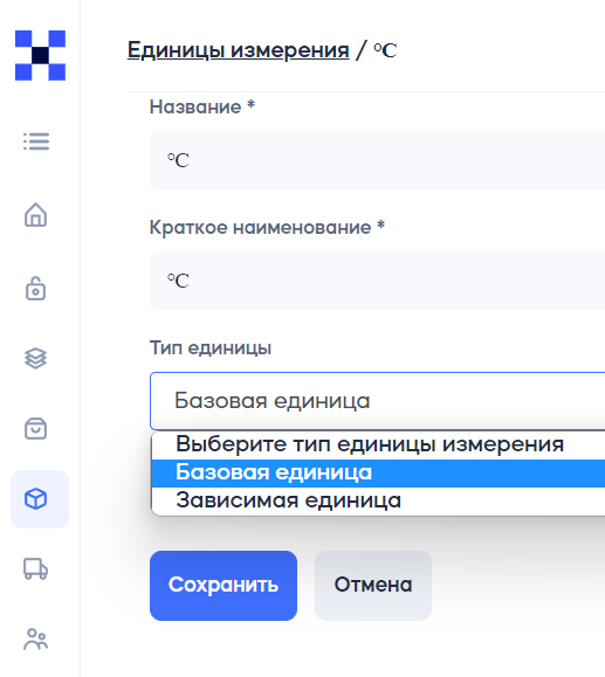Open the shopping bag sidebar section

[x=36, y=428]
